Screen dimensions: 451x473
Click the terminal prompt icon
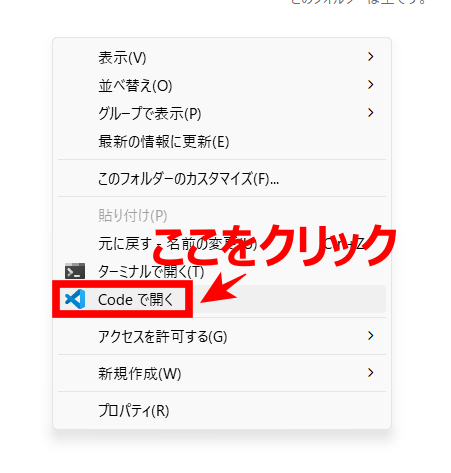75,271
